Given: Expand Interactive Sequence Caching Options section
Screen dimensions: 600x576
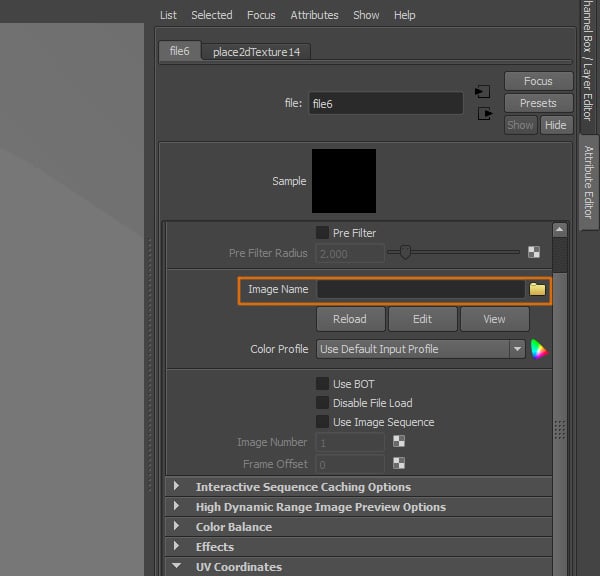Looking at the screenshot, I should pyautogui.click(x=177, y=487).
